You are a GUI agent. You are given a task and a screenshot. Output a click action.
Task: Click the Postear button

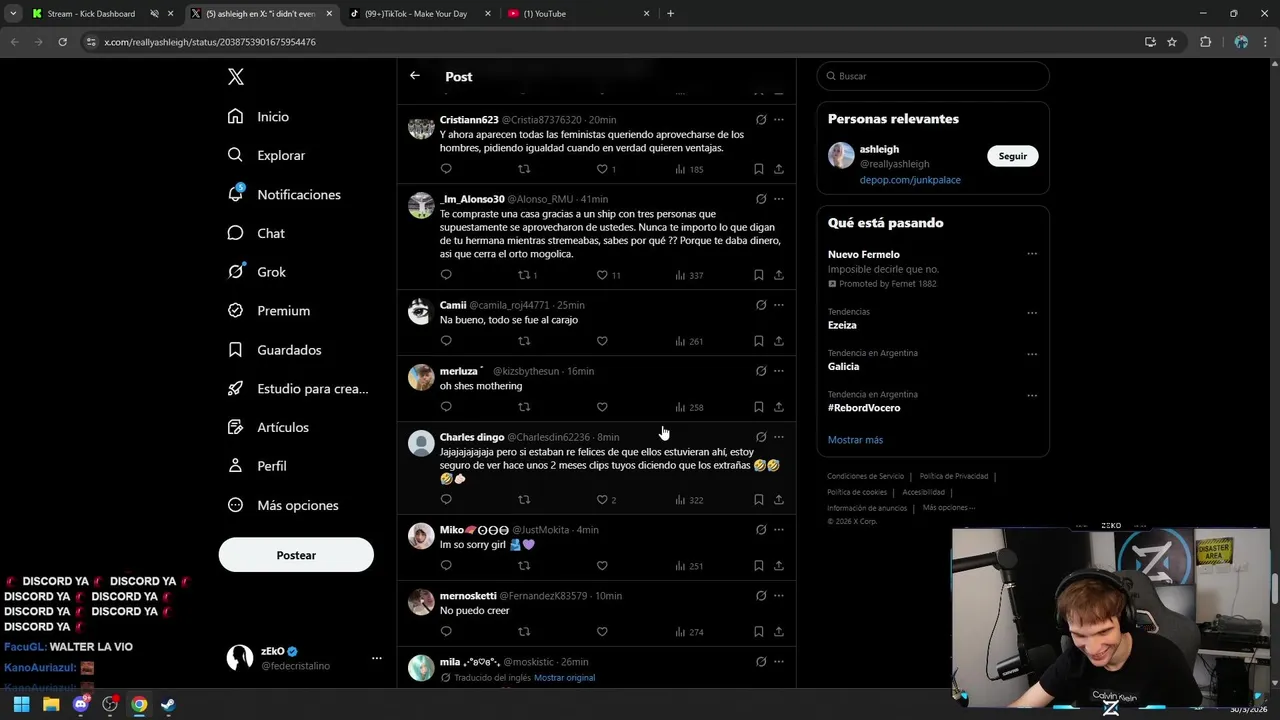pos(296,555)
